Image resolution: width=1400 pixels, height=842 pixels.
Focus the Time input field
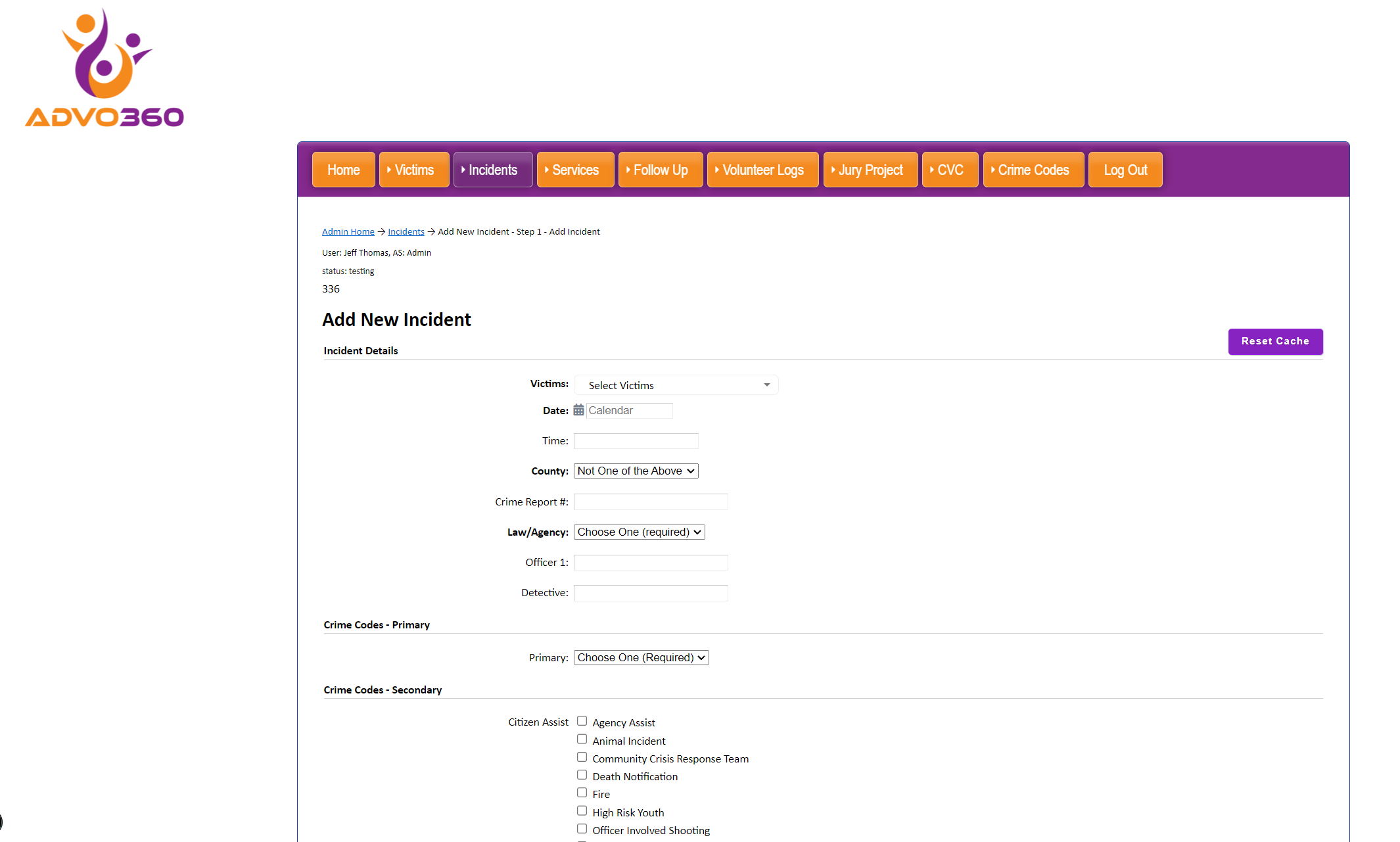click(636, 441)
